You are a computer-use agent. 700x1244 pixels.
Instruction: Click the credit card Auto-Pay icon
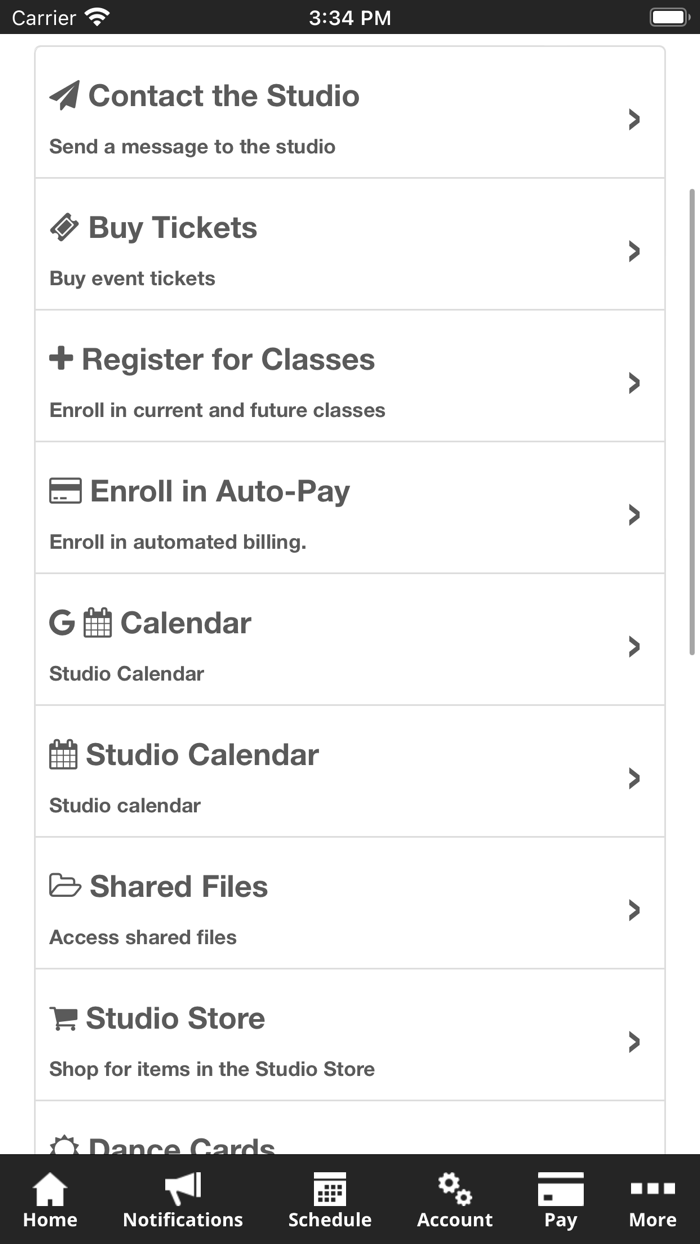coord(65,491)
